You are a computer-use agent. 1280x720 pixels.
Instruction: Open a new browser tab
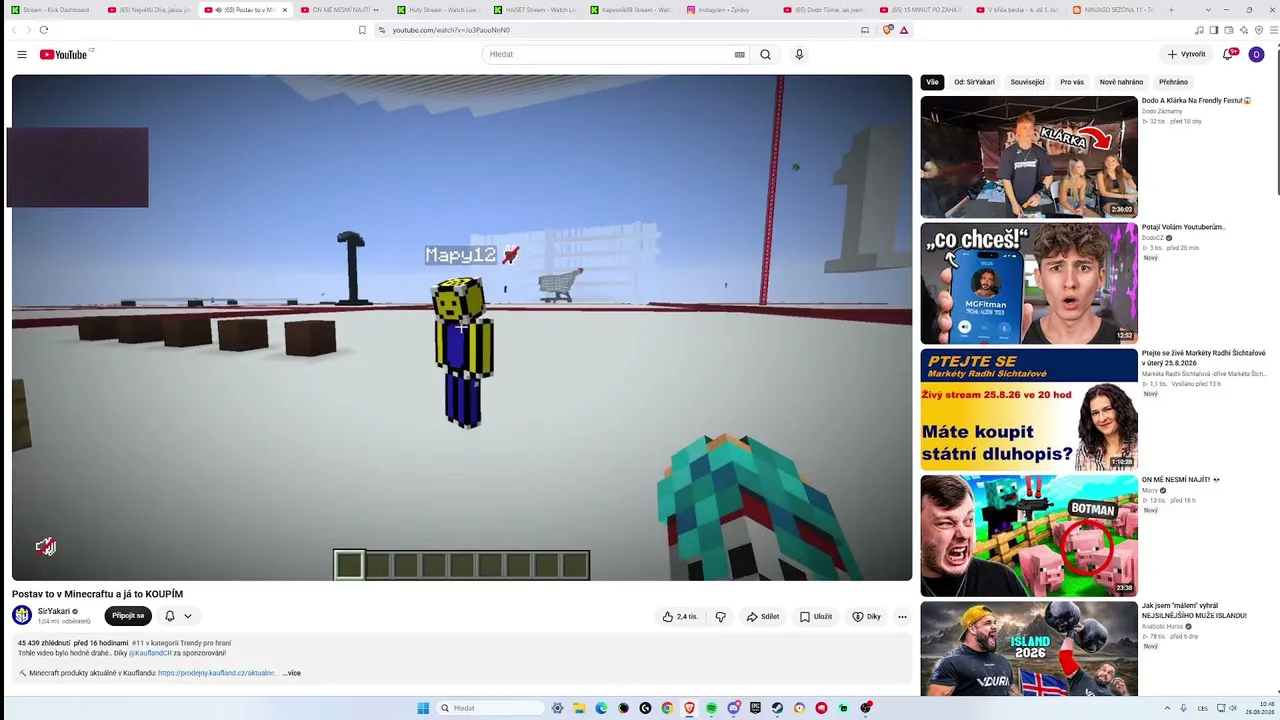(x=1171, y=10)
